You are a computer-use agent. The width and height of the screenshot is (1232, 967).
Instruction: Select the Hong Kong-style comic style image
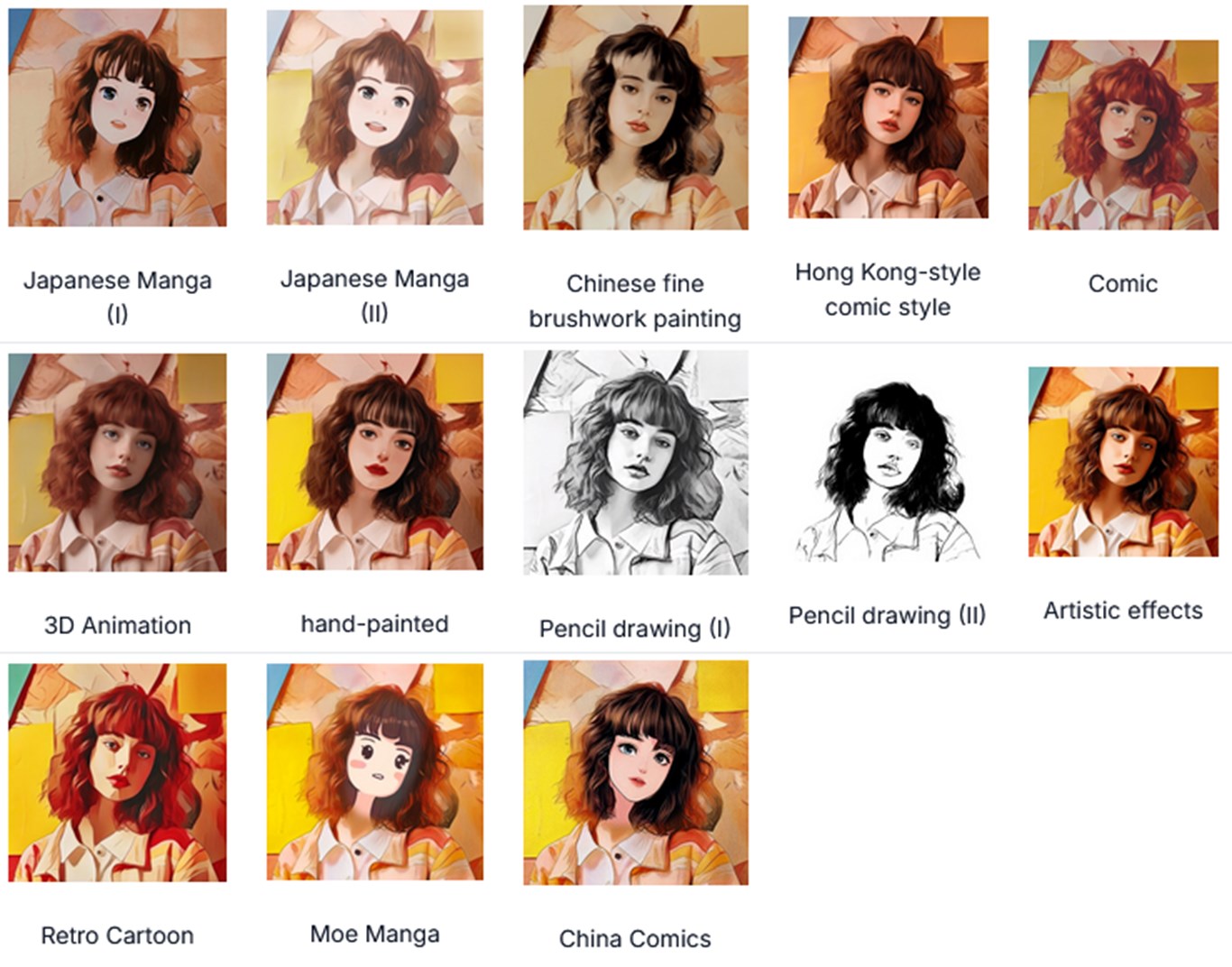click(x=888, y=117)
